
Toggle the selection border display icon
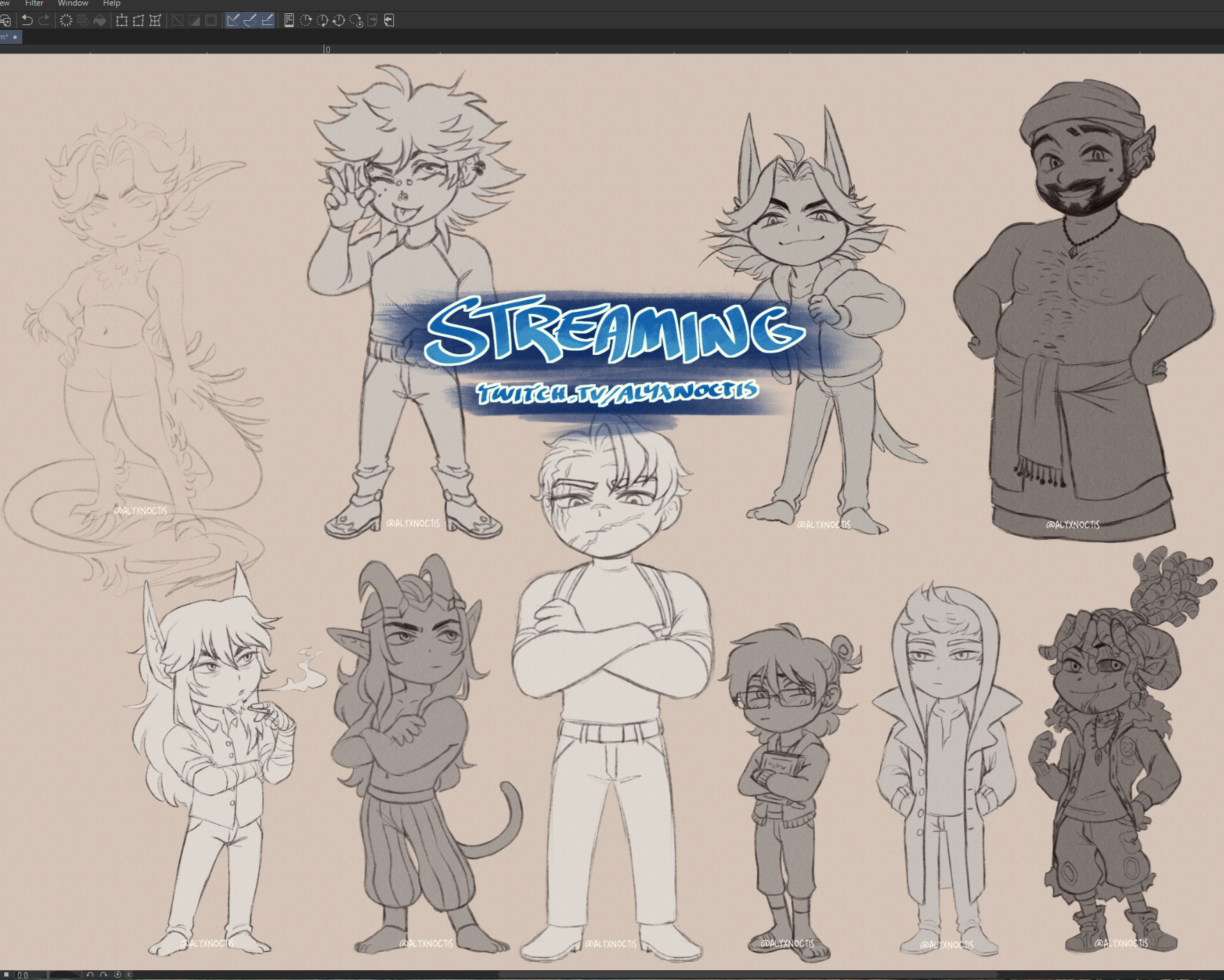(211, 20)
